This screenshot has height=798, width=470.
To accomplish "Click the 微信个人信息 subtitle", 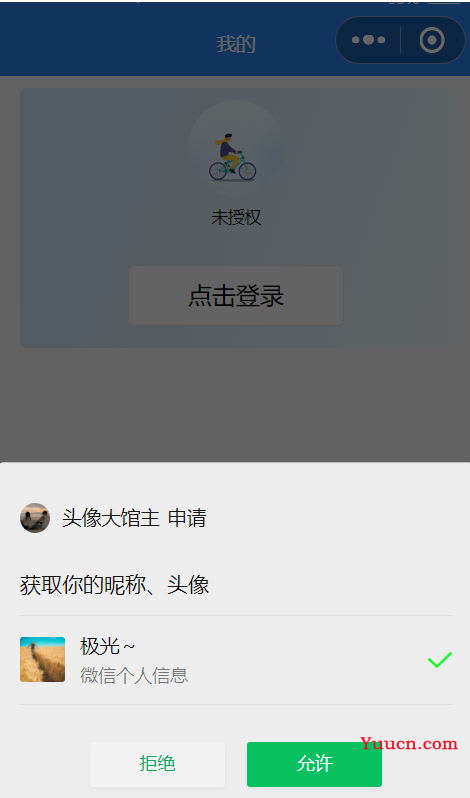I will 134,675.
